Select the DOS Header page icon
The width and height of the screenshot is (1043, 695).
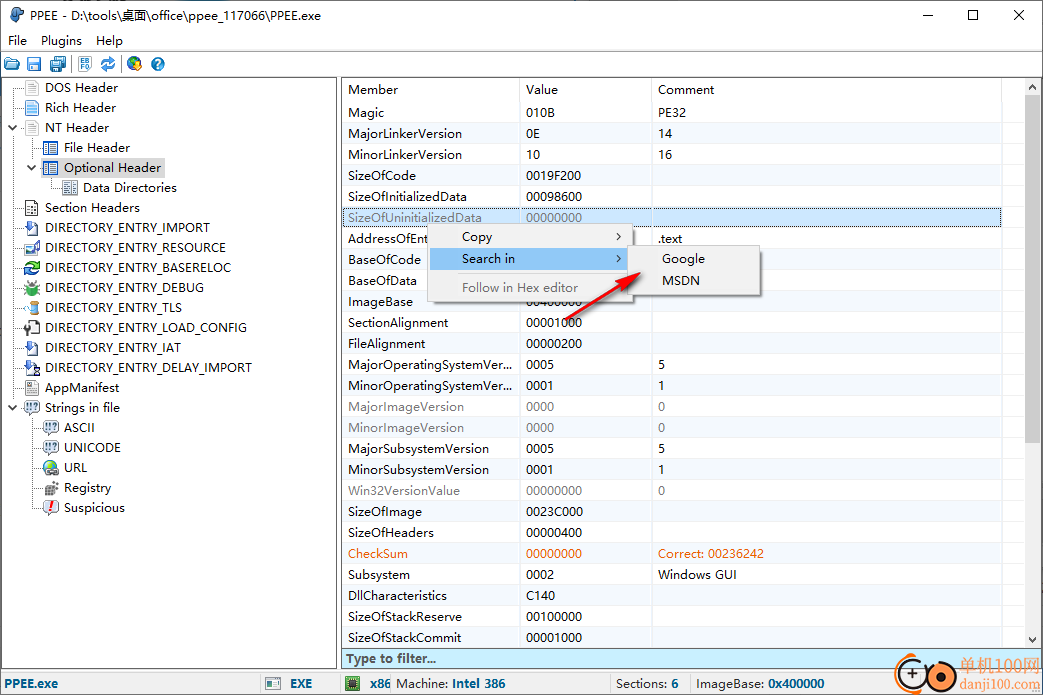[31, 88]
